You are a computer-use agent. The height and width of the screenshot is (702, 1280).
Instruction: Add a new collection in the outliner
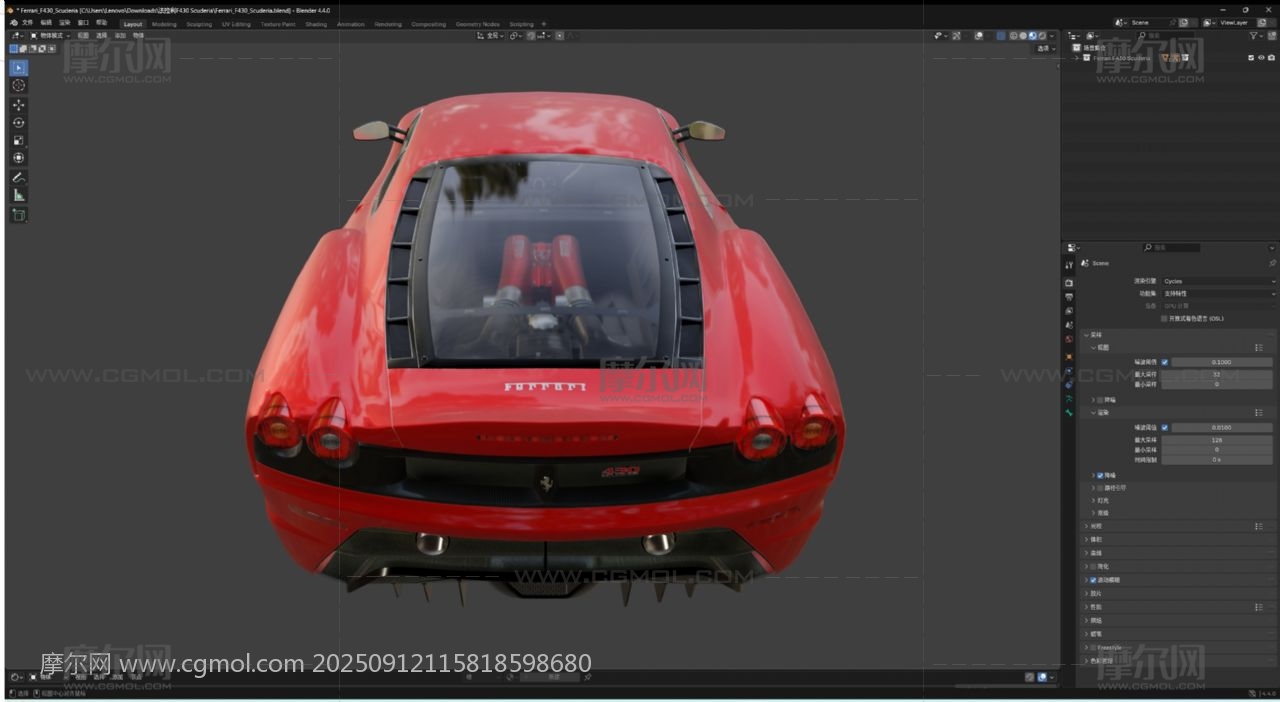(x=1270, y=36)
